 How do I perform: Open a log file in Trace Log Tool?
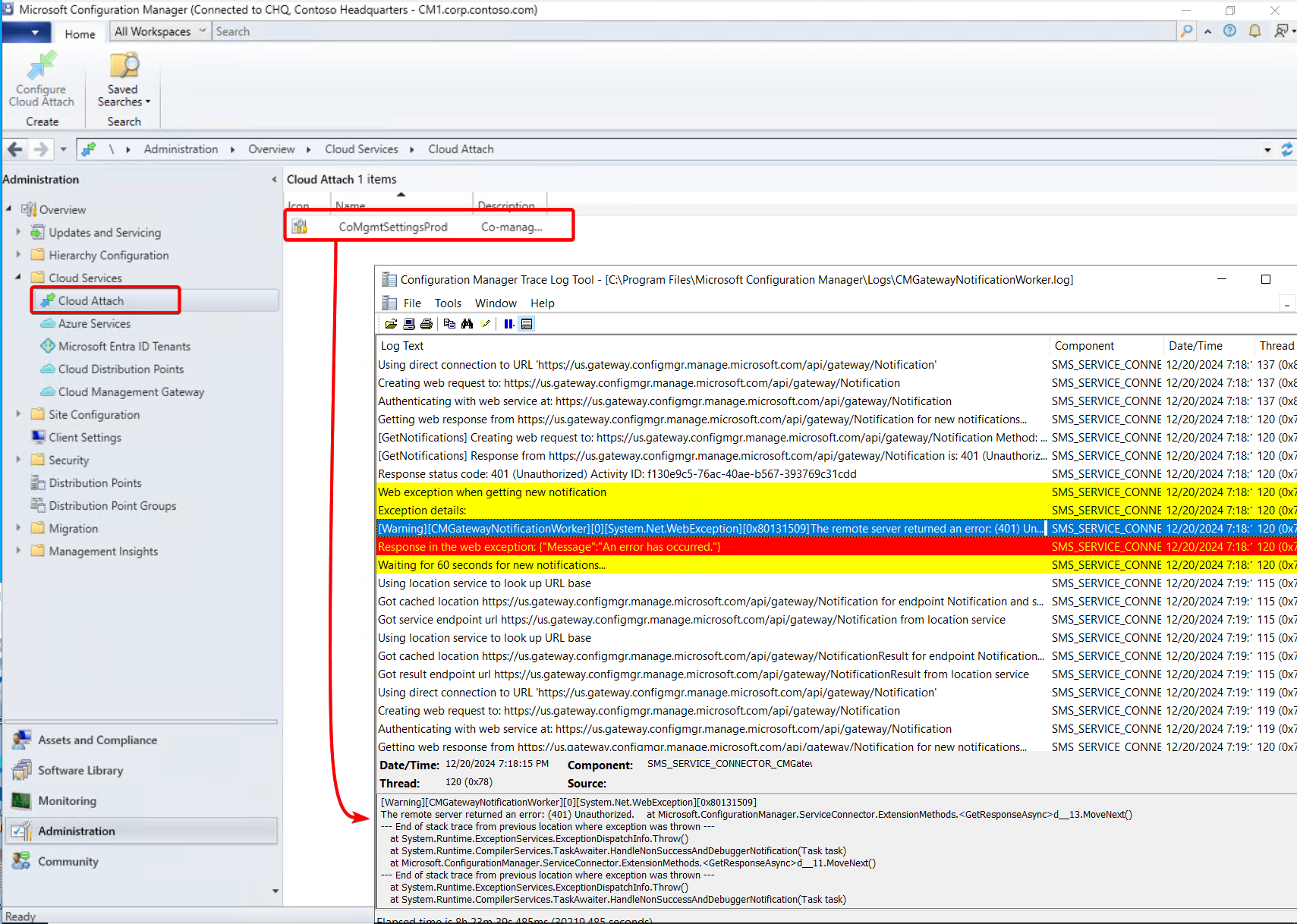pyautogui.click(x=391, y=324)
